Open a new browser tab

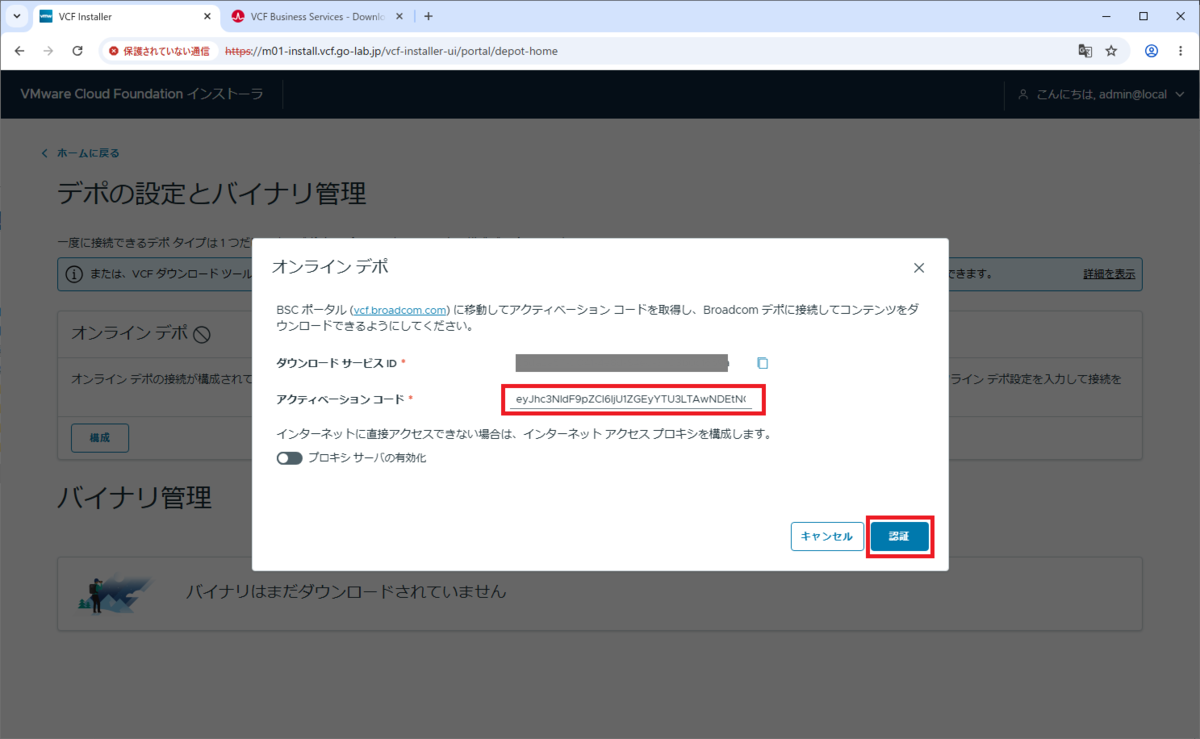[x=428, y=16]
